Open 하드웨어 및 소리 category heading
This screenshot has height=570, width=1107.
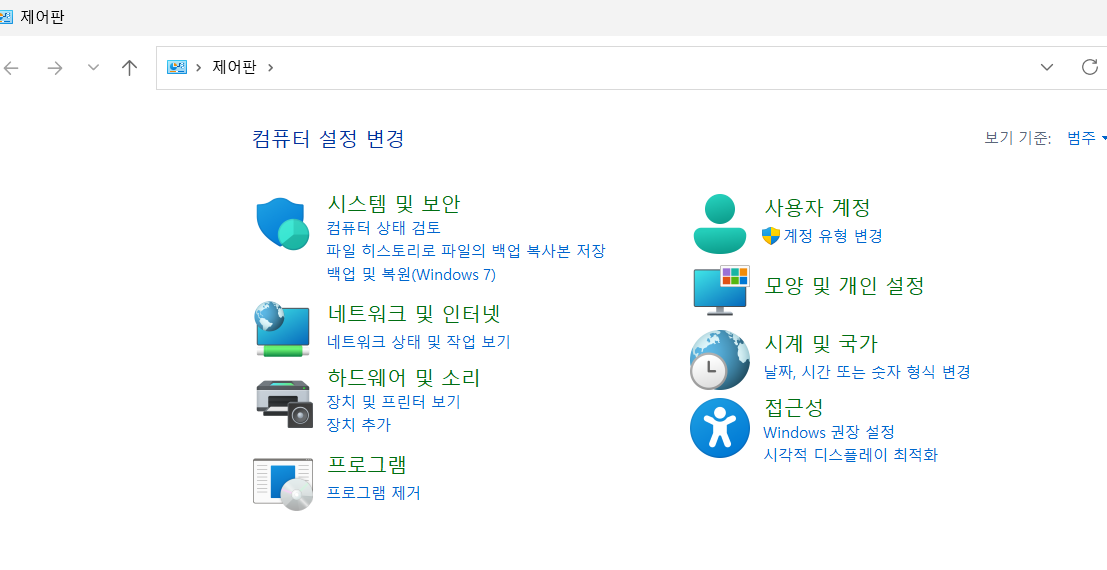tap(404, 378)
